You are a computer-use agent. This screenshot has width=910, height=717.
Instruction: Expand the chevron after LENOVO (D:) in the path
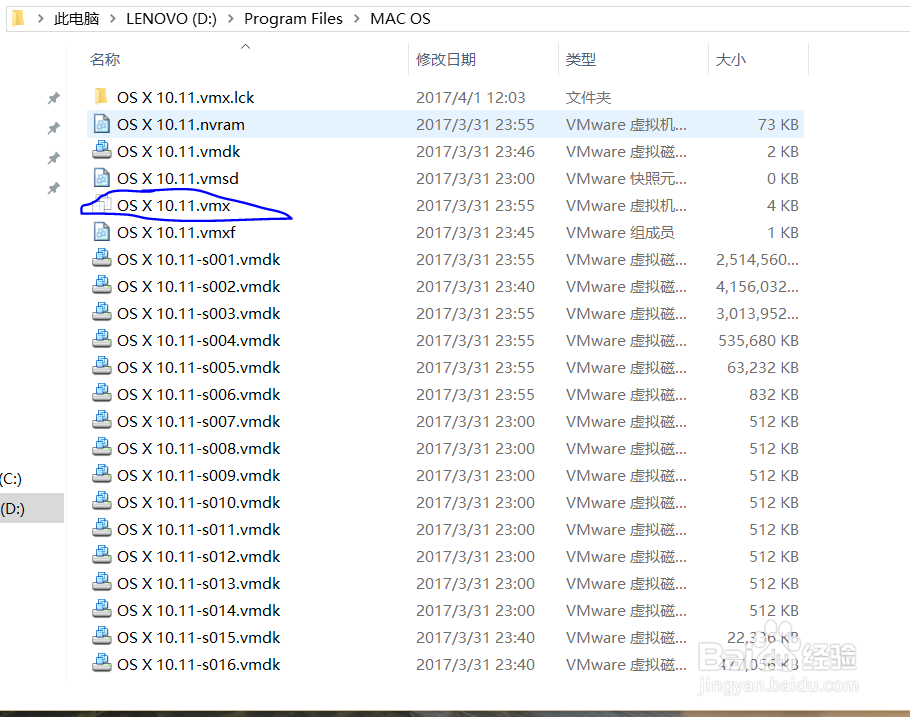(x=231, y=19)
